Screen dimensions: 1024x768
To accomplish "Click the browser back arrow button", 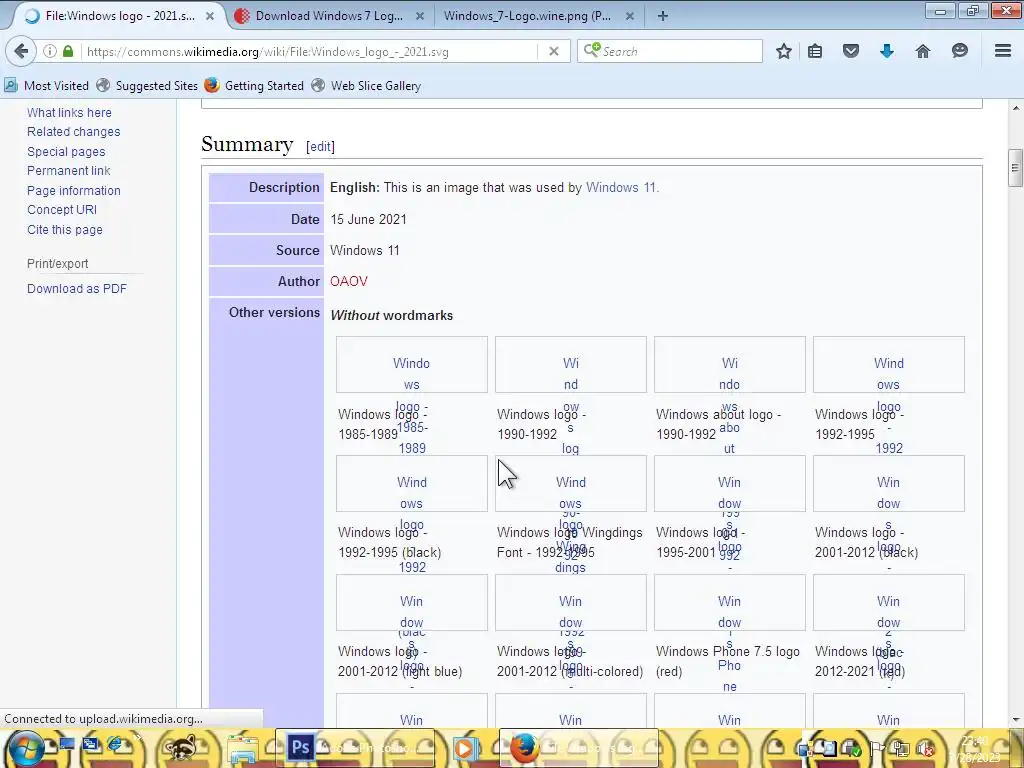I will tap(21, 51).
